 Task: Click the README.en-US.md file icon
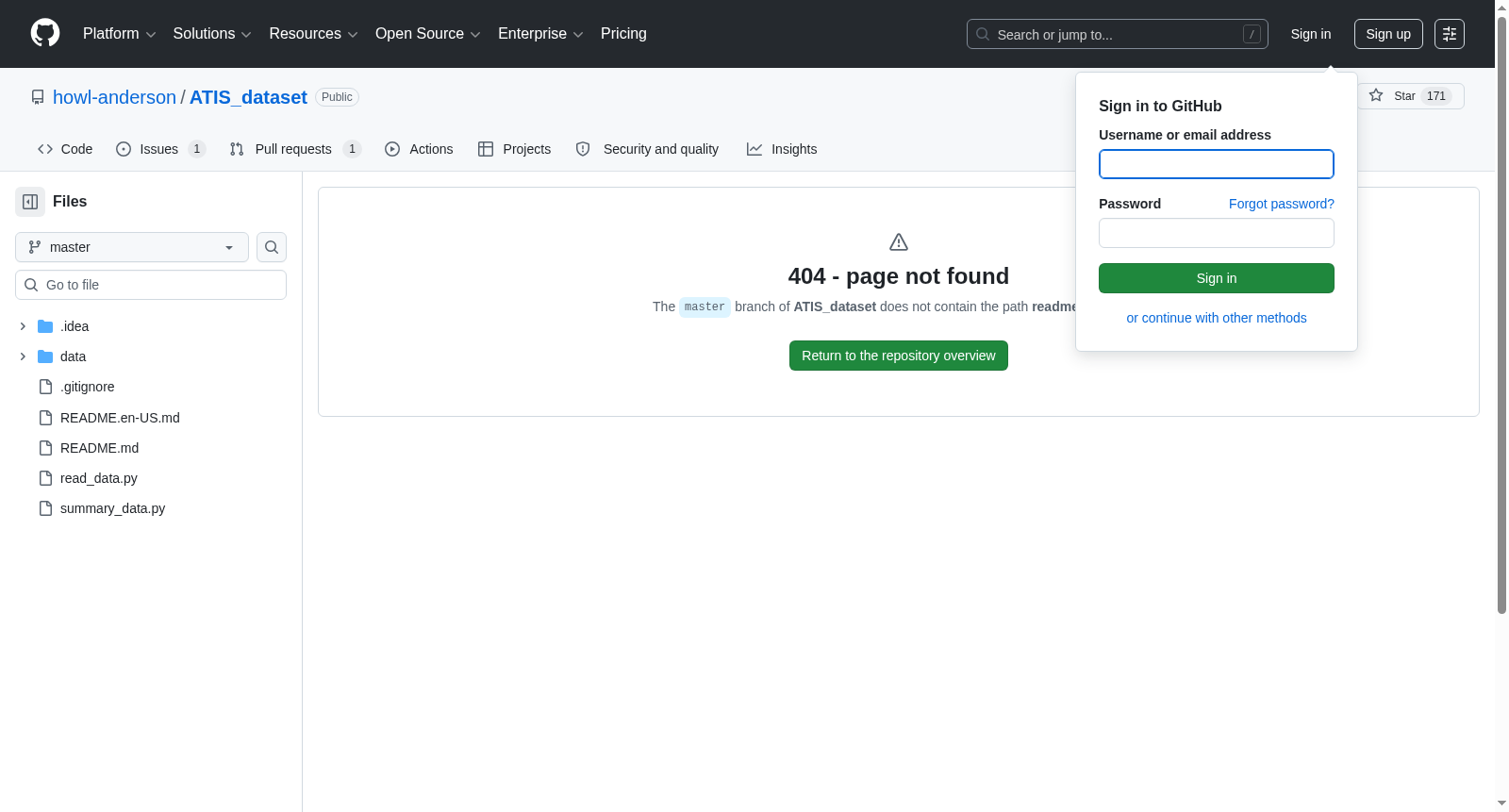point(45,418)
